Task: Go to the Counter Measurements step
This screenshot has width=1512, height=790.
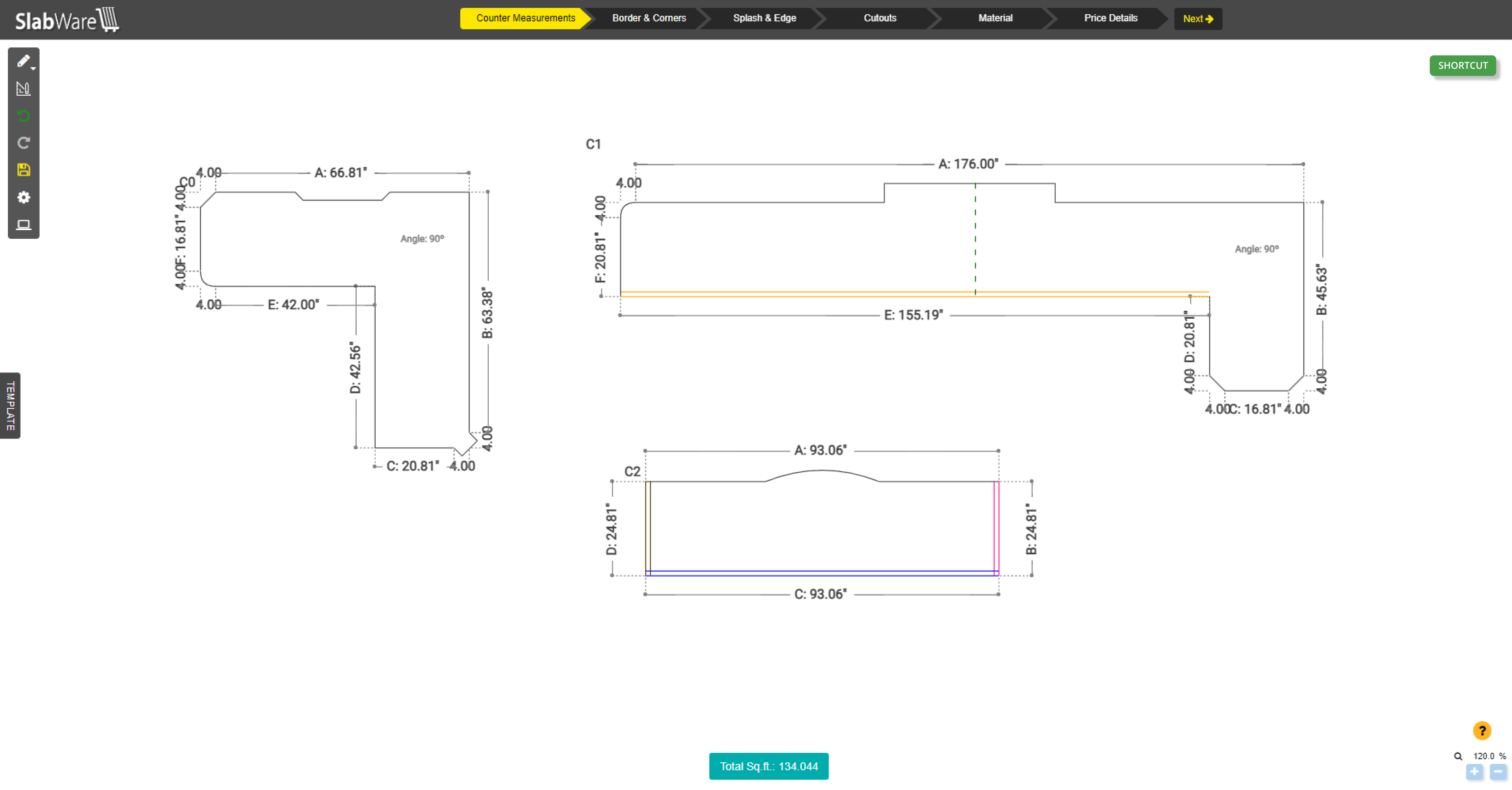Action: pos(525,18)
